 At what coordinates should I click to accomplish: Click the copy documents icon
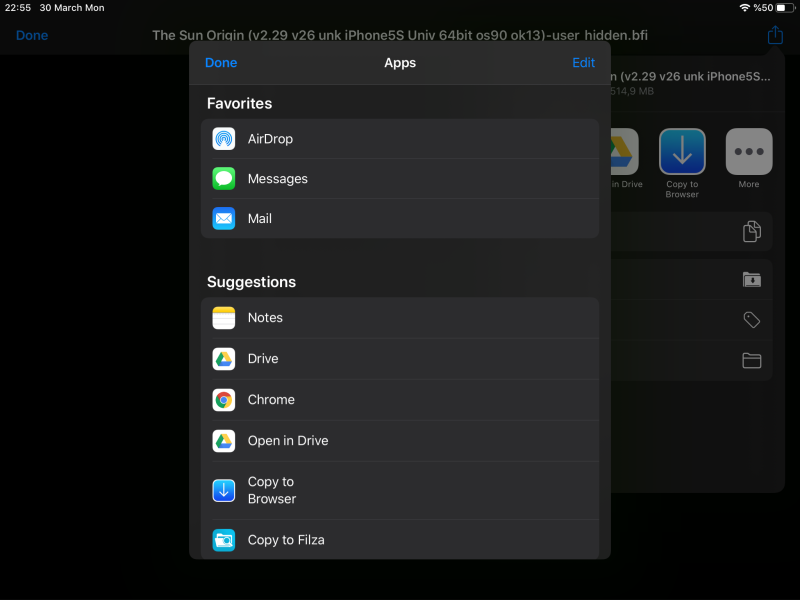click(752, 232)
